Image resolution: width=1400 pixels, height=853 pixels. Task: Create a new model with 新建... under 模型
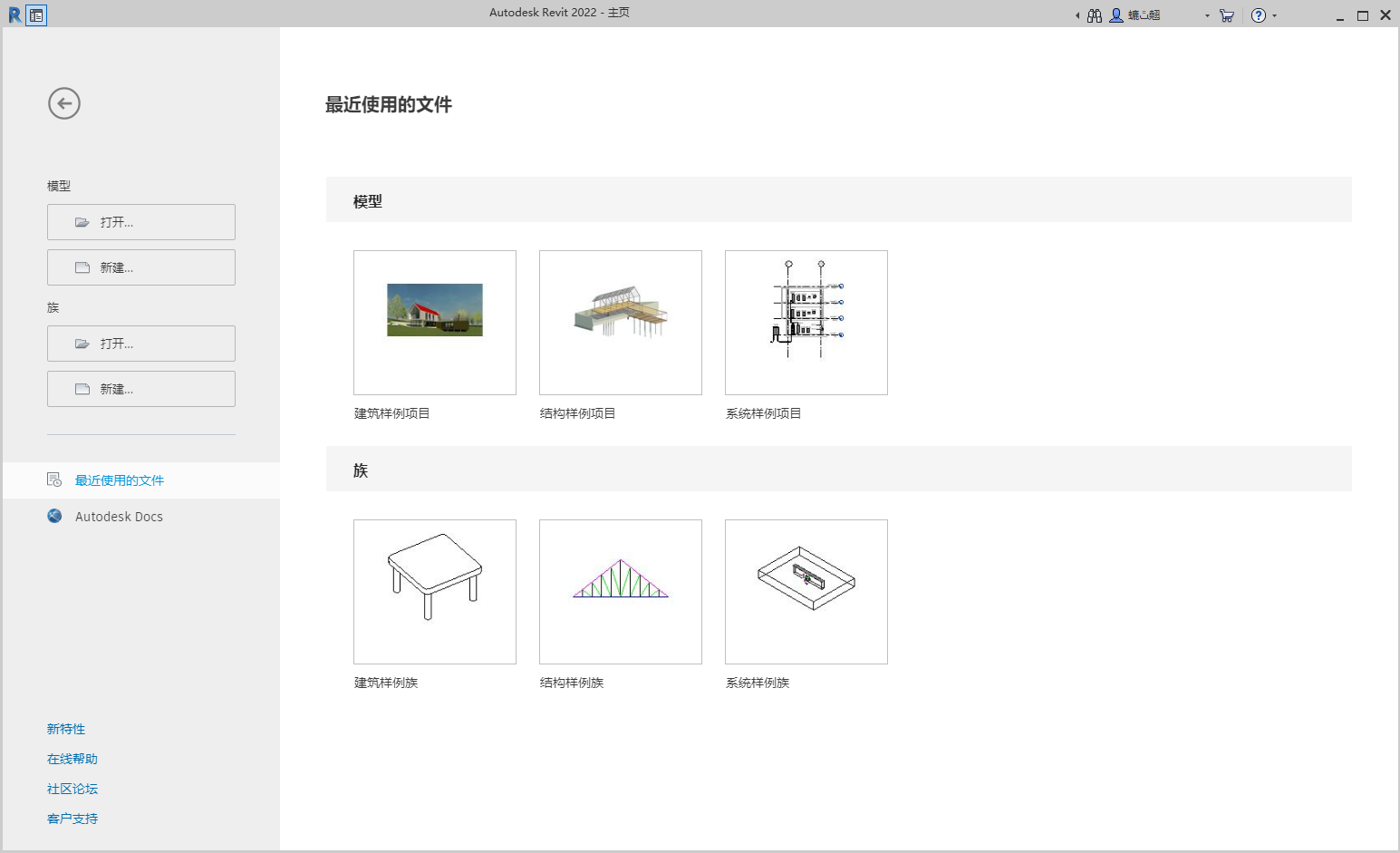[x=141, y=267]
